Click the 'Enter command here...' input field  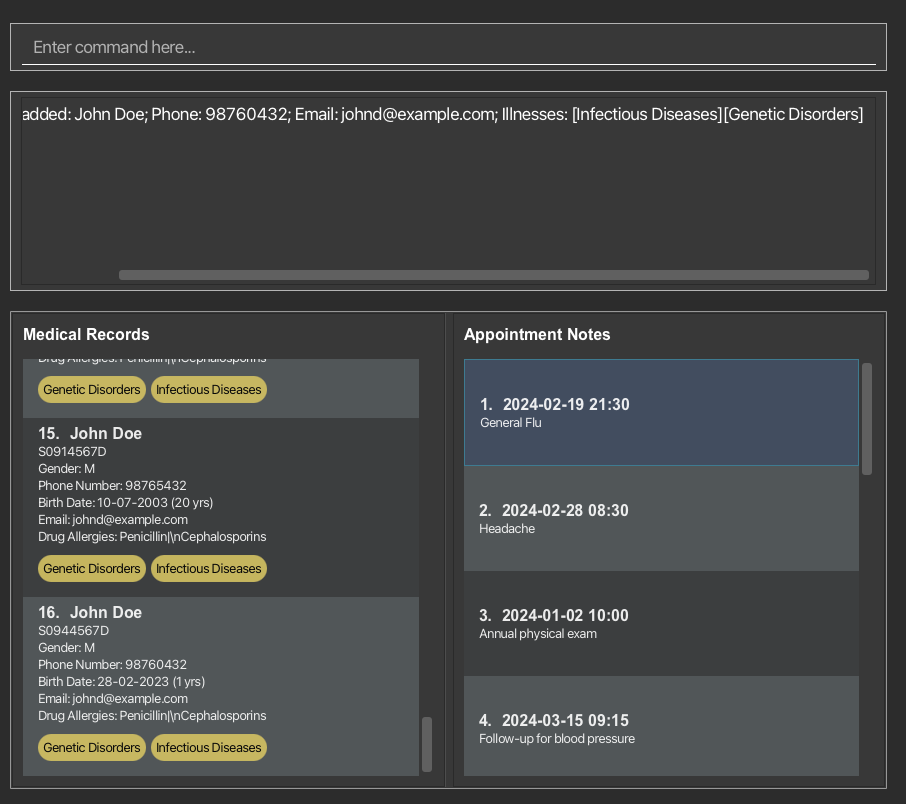tap(448, 47)
